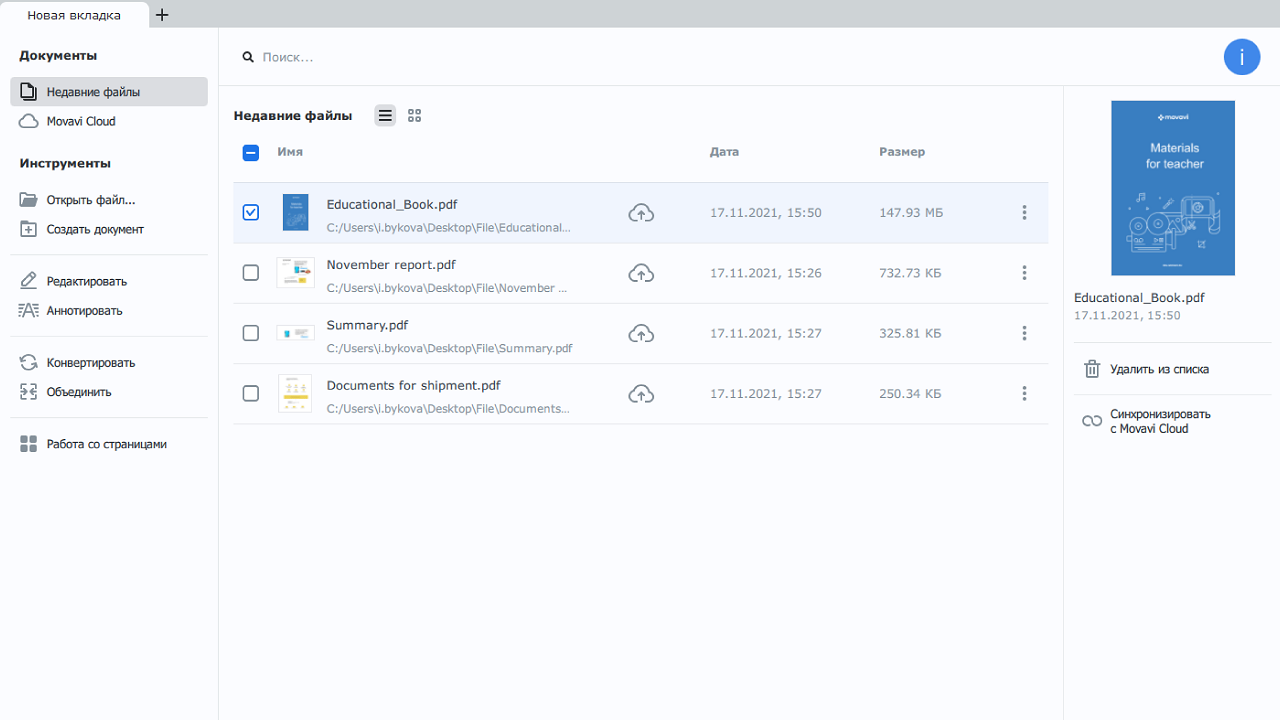
Task: Open Movavi Cloud in sidebar
Action: pos(109,121)
